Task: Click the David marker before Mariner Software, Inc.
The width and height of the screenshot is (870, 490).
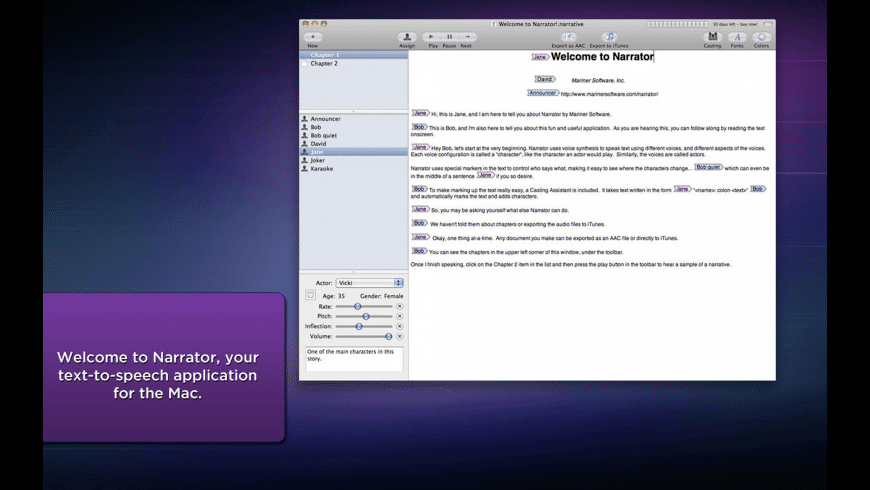Action: pyautogui.click(x=545, y=79)
